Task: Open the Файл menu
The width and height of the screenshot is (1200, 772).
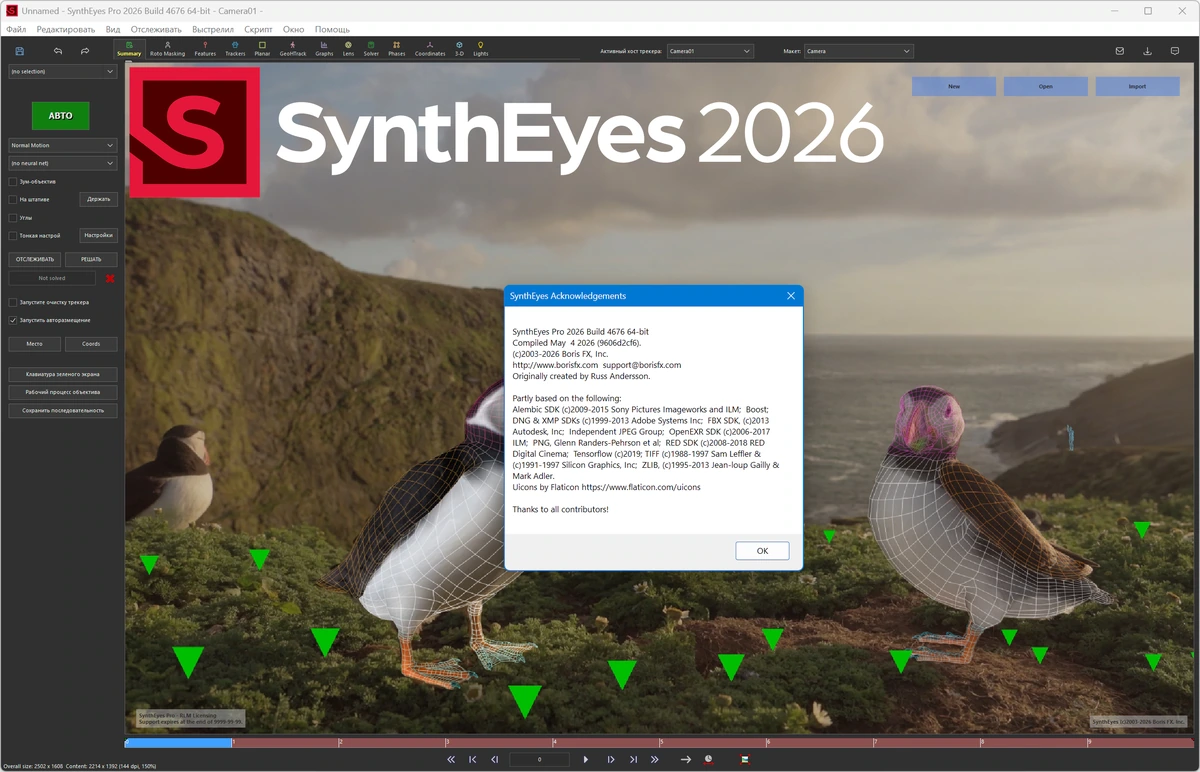Action: coord(16,29)
